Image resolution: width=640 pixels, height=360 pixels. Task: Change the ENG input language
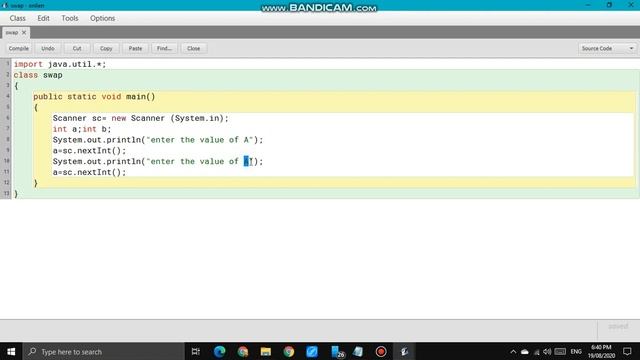tap(576, 351)
